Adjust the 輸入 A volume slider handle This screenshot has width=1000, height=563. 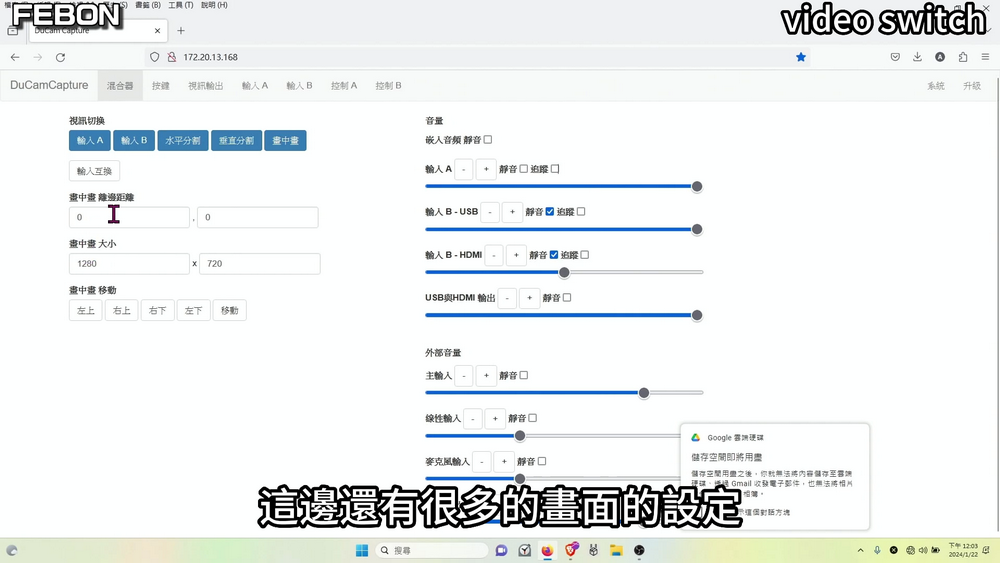pyautogui.click(x=697, y=186)
